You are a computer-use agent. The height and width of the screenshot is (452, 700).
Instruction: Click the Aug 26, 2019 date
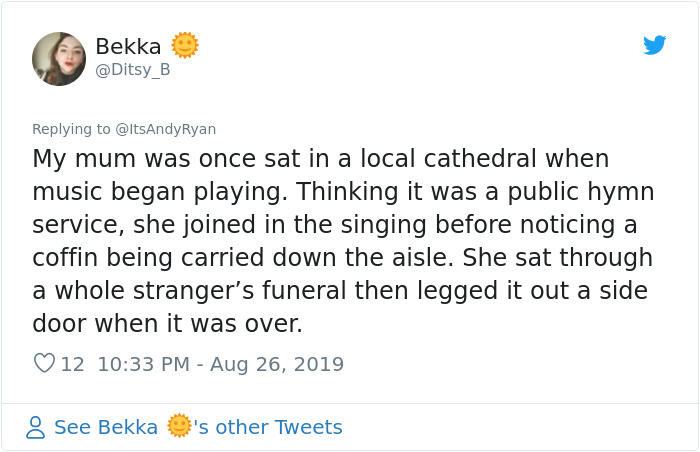coord(276,364)
